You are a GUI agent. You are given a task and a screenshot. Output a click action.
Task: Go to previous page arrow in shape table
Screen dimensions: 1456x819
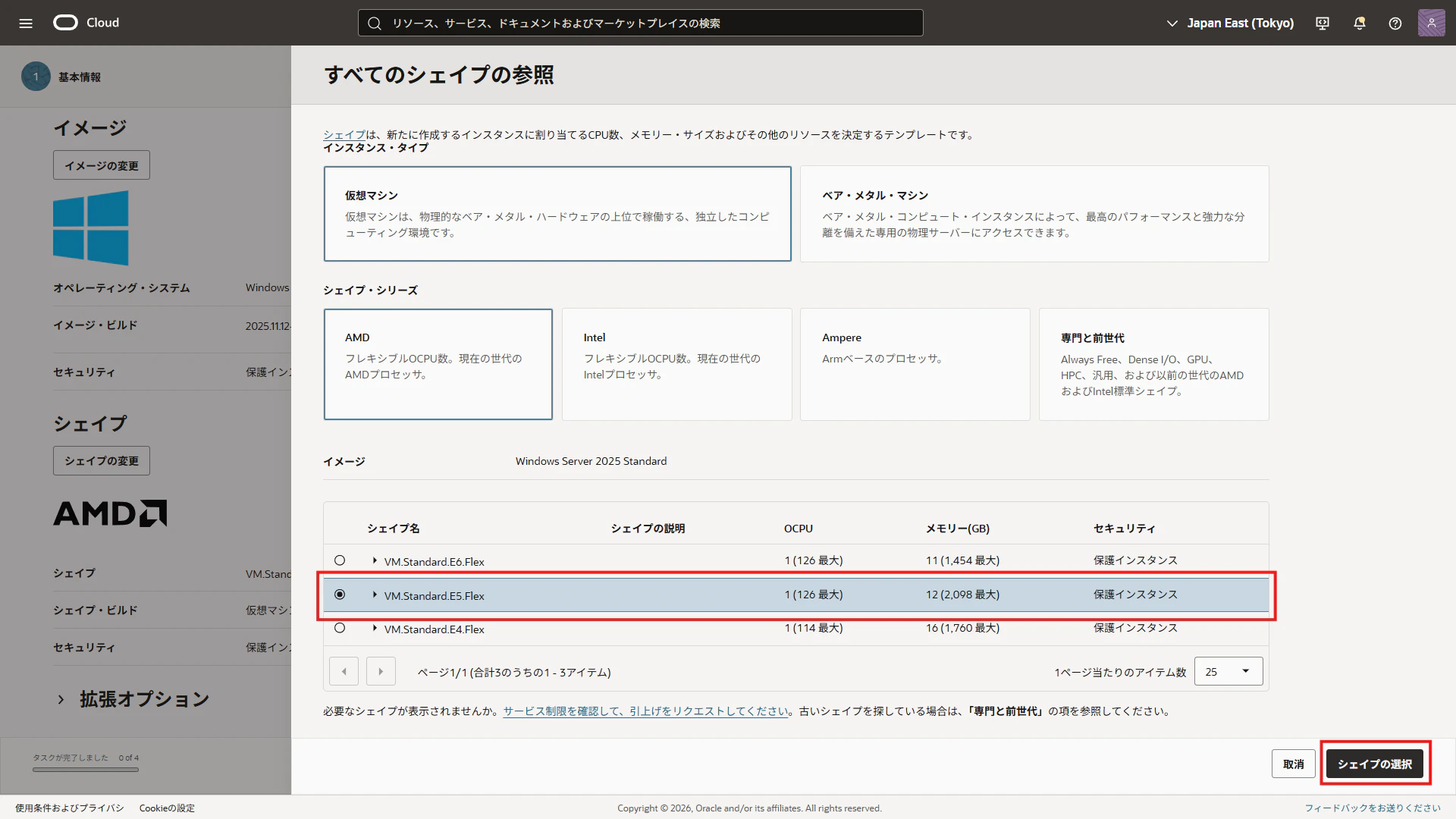coord(344,671)
